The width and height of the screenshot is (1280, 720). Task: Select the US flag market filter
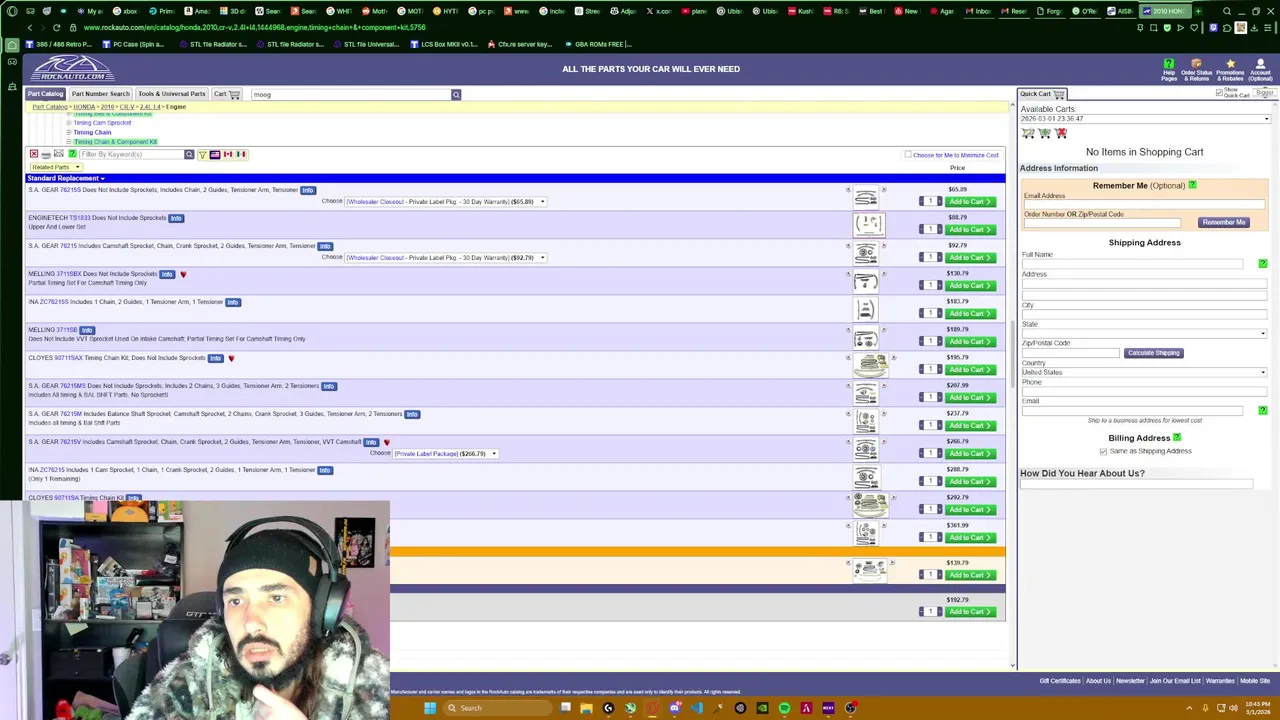tap(215, 154)
